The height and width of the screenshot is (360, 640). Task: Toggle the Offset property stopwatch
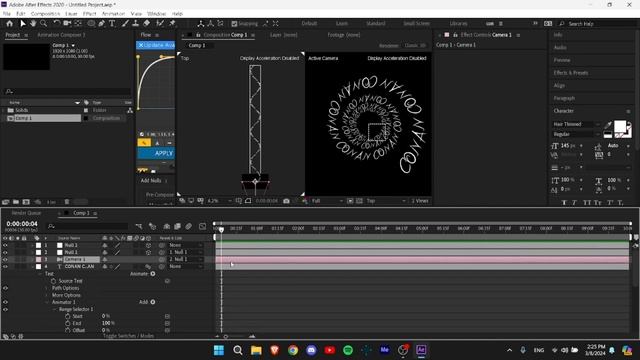tap(68, 330)
